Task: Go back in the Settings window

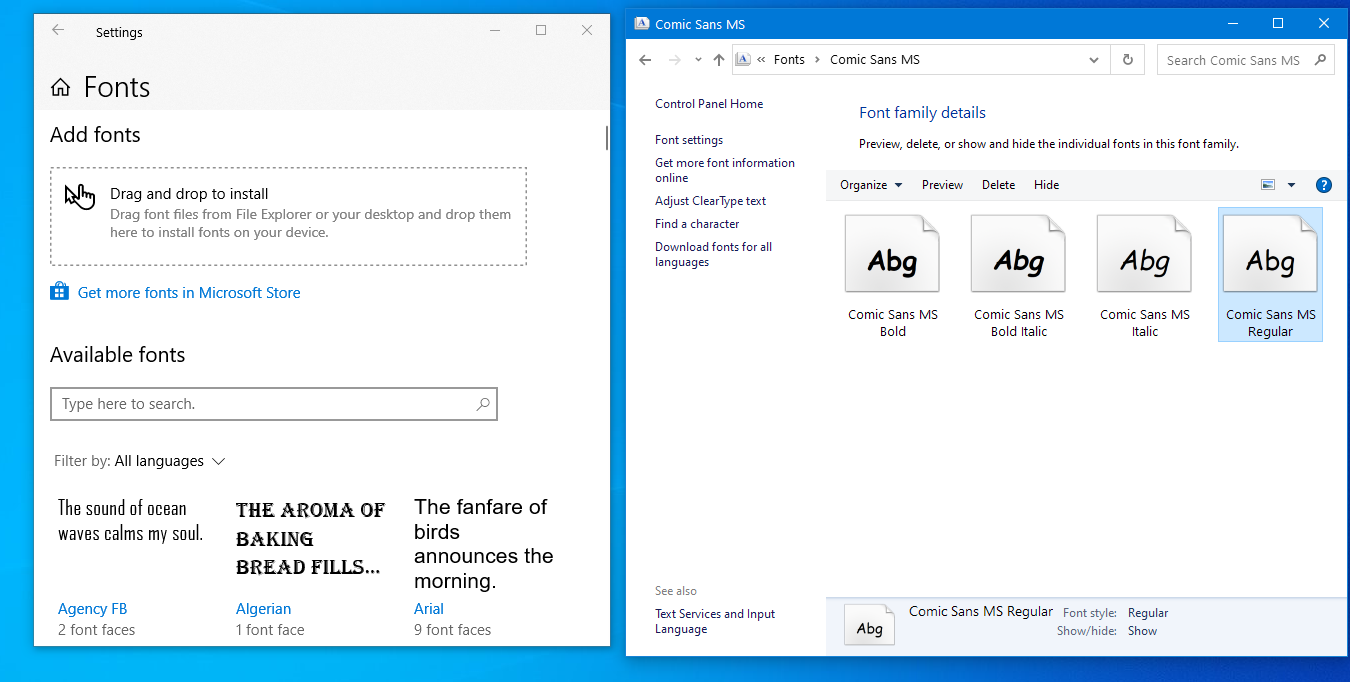Action: (58, 30)
